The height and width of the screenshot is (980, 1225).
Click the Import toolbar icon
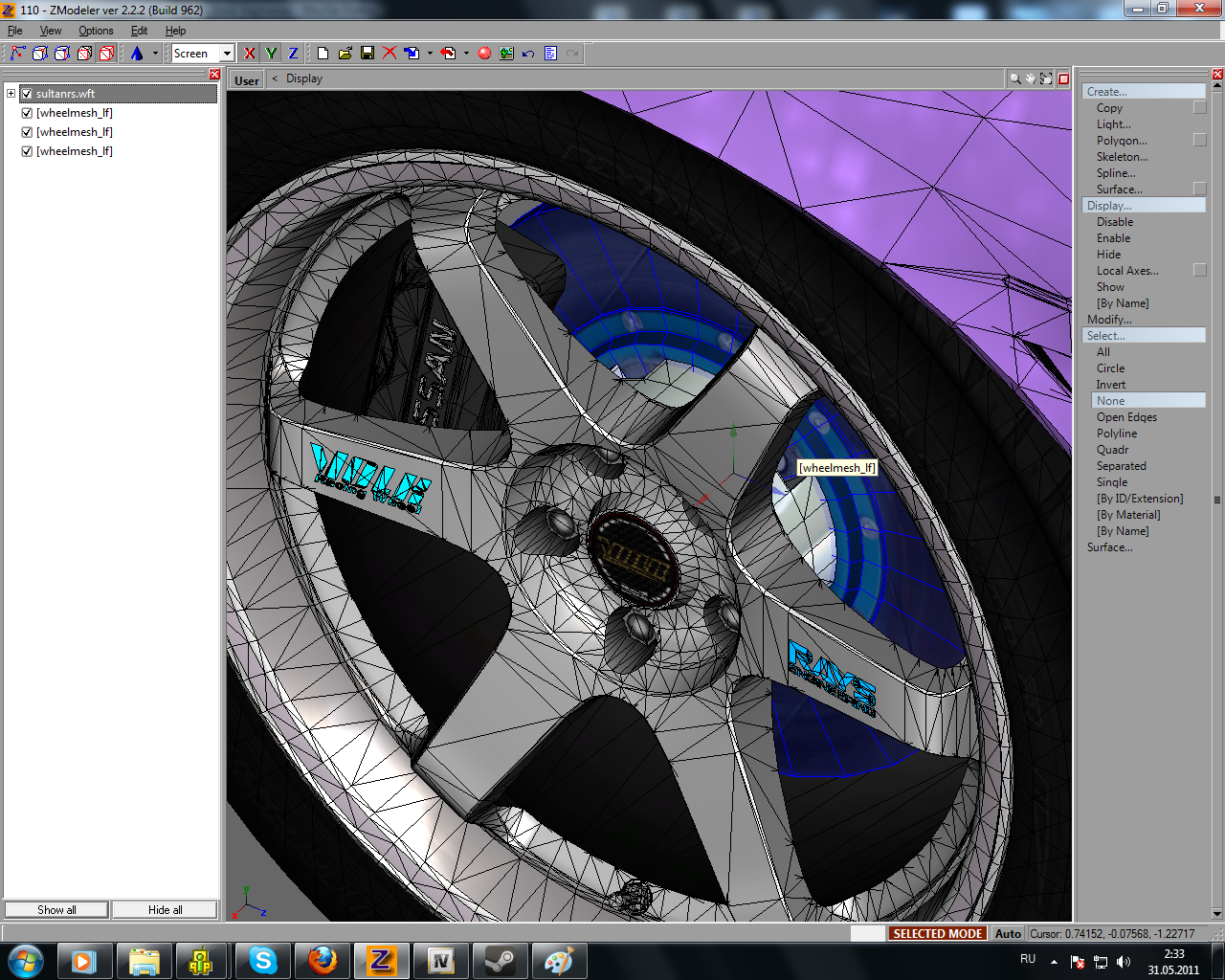coord(412,54)
